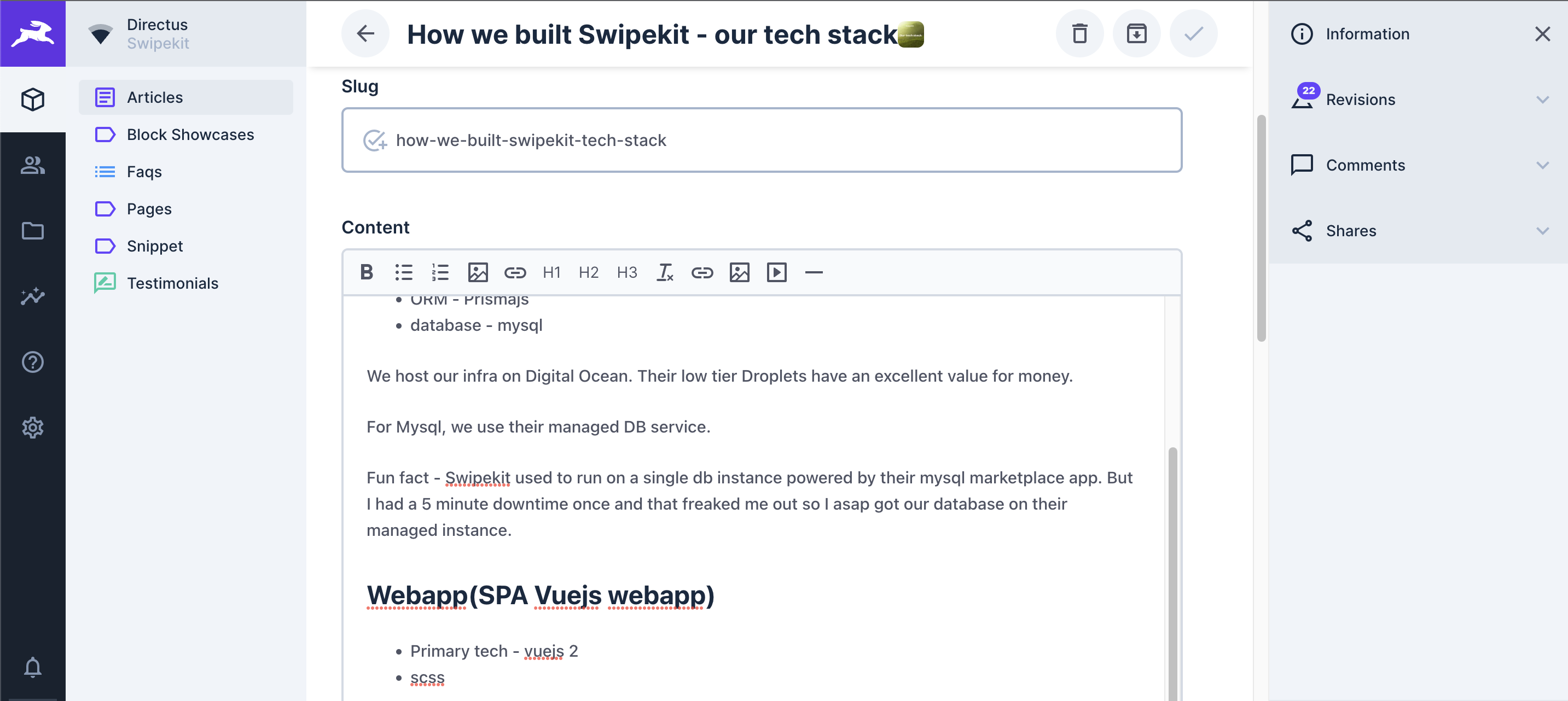The height and width of the screenshot is (701, 1568).
Task: Open the Information panel
Action: tap(1367, 34)
